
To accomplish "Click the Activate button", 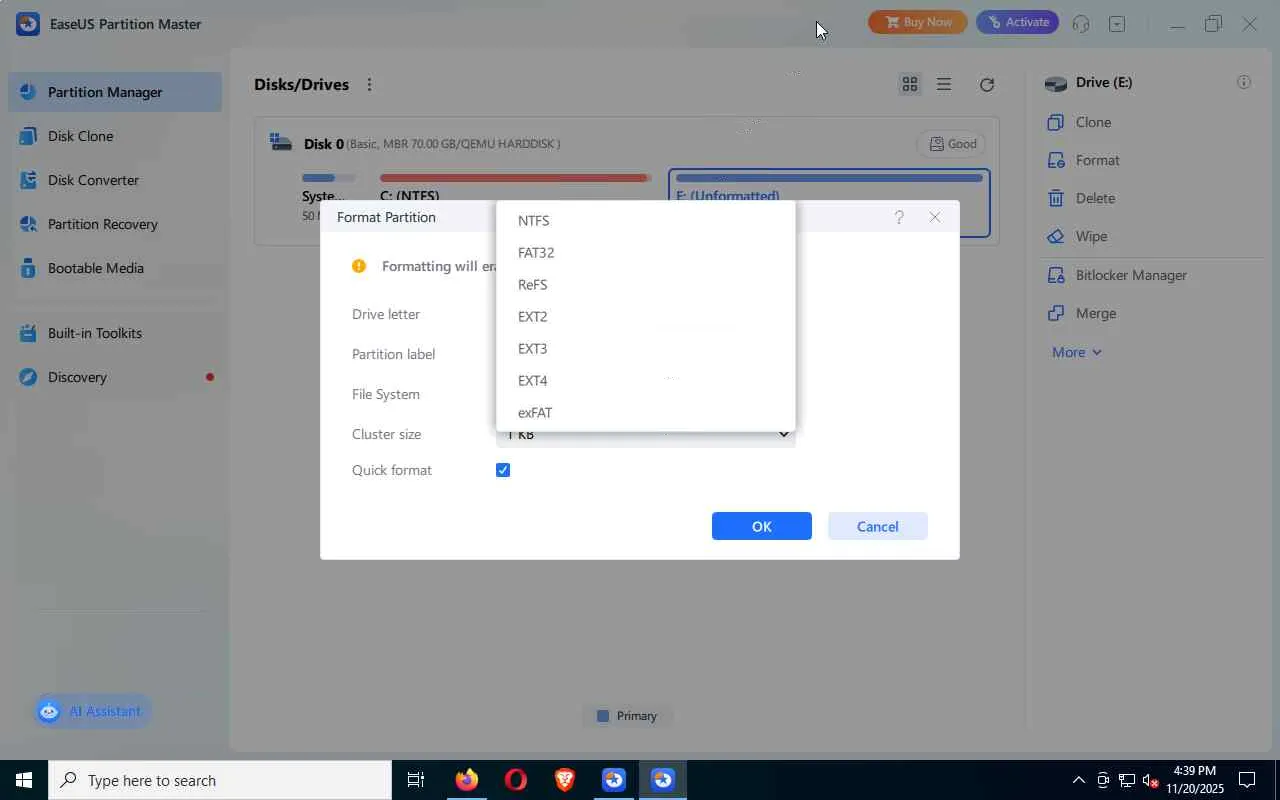I will coord(1017,22).
